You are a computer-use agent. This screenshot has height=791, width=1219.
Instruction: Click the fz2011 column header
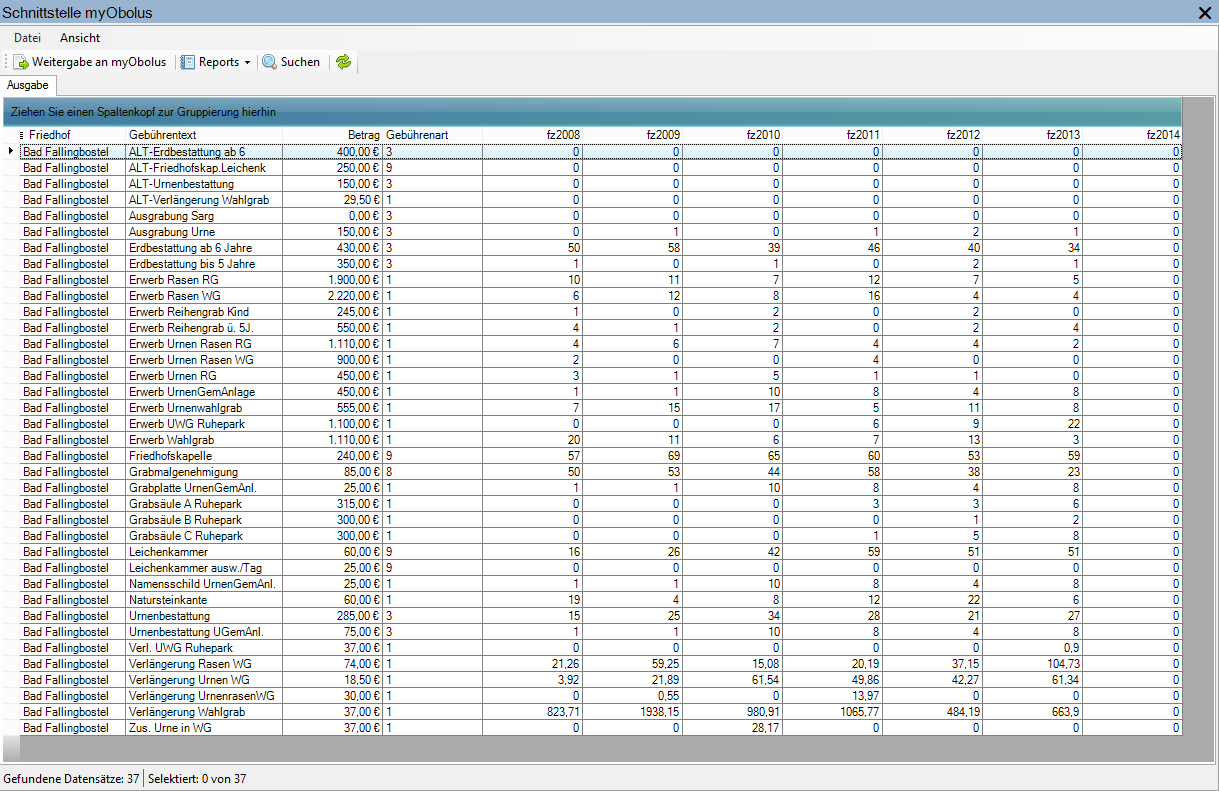coord(832,135)
